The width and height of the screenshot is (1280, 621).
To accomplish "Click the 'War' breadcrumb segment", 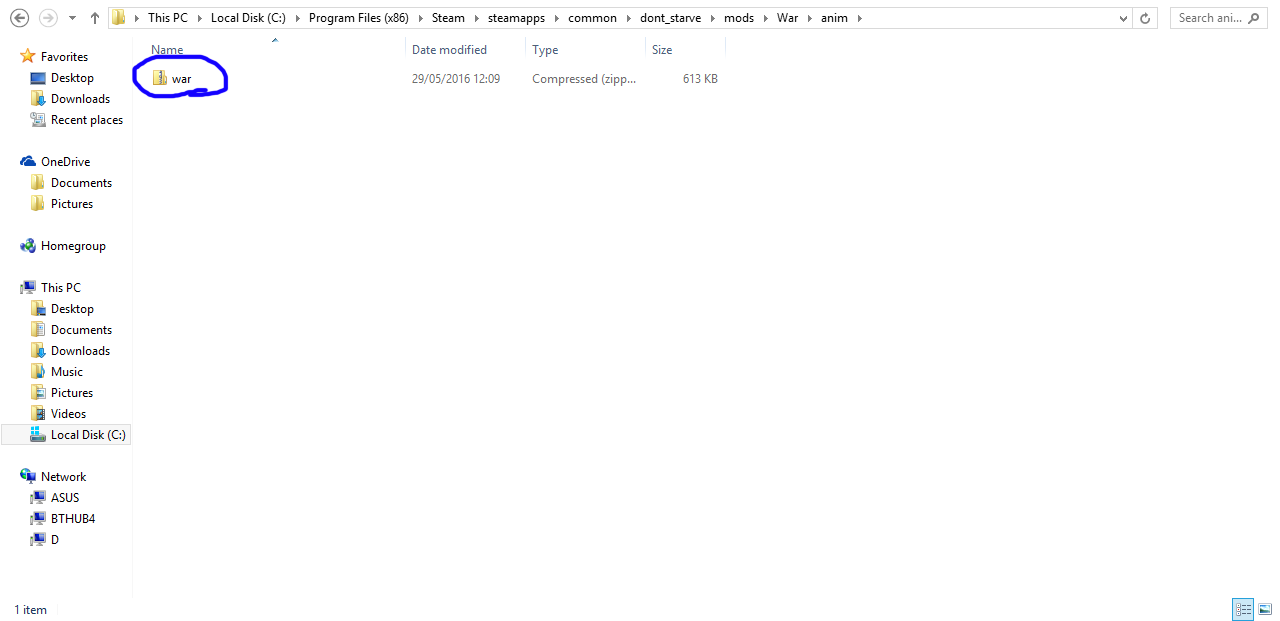I will tap(789, 18).
